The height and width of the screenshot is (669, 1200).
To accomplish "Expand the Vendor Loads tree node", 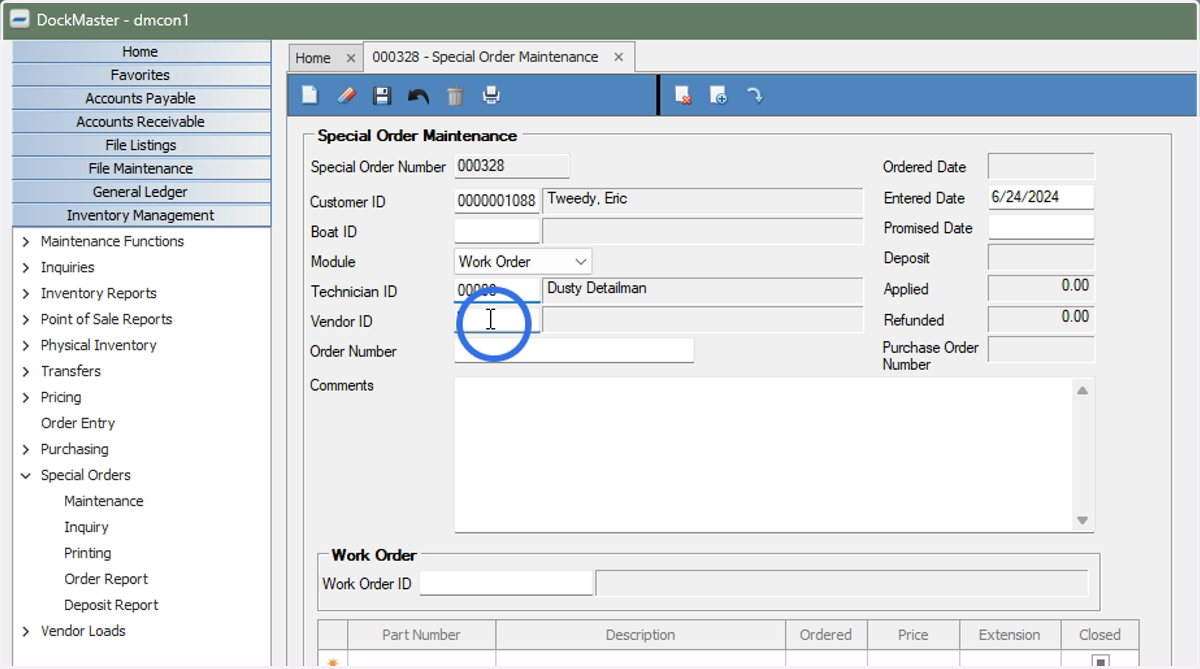I will point(26,631).
